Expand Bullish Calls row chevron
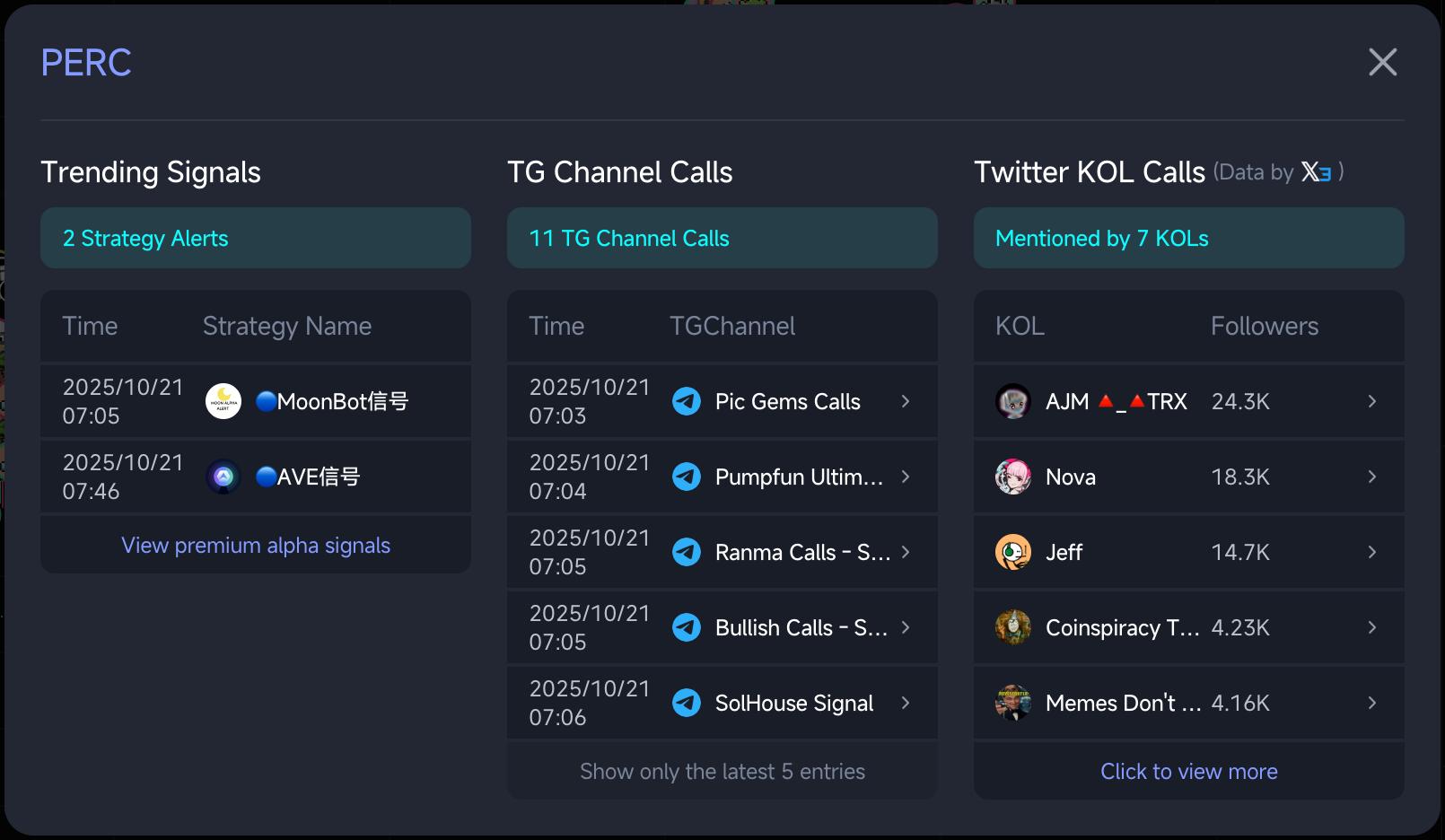The height and width of the screenshot is (840, 1445). 906,627
